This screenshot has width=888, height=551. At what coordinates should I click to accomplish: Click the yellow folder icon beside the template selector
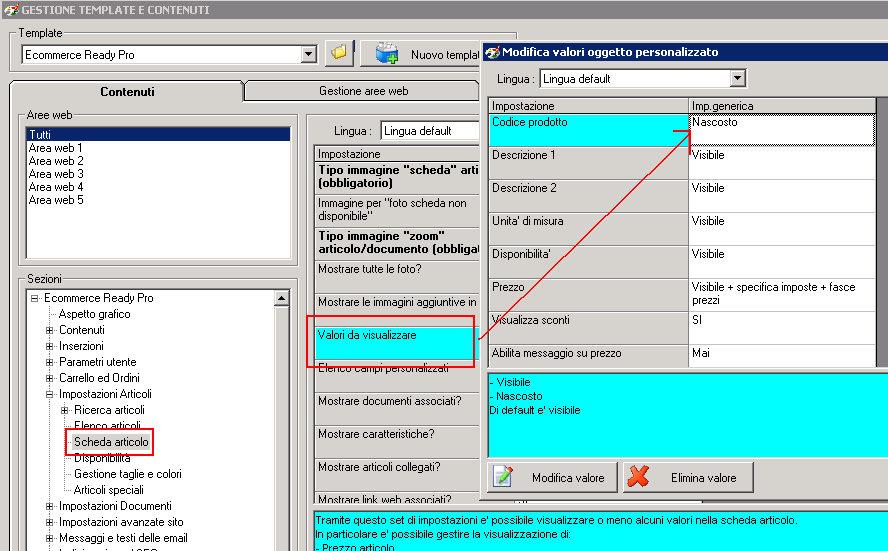click(339, 53)
